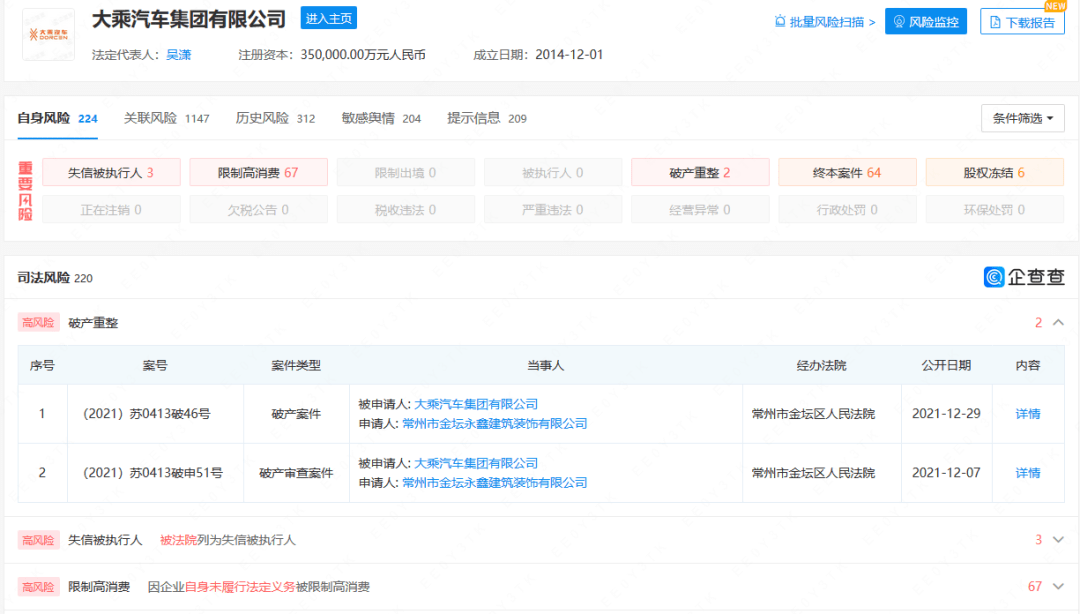The image size is (1080, 614).
Task: Open the 敏感舆情 tab
Action: tap(382, 119)
